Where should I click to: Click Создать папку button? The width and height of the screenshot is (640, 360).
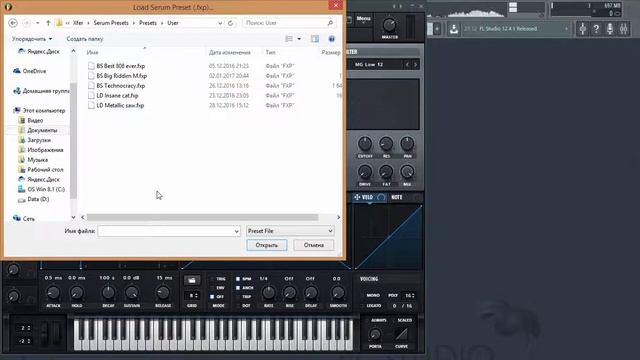85,39
